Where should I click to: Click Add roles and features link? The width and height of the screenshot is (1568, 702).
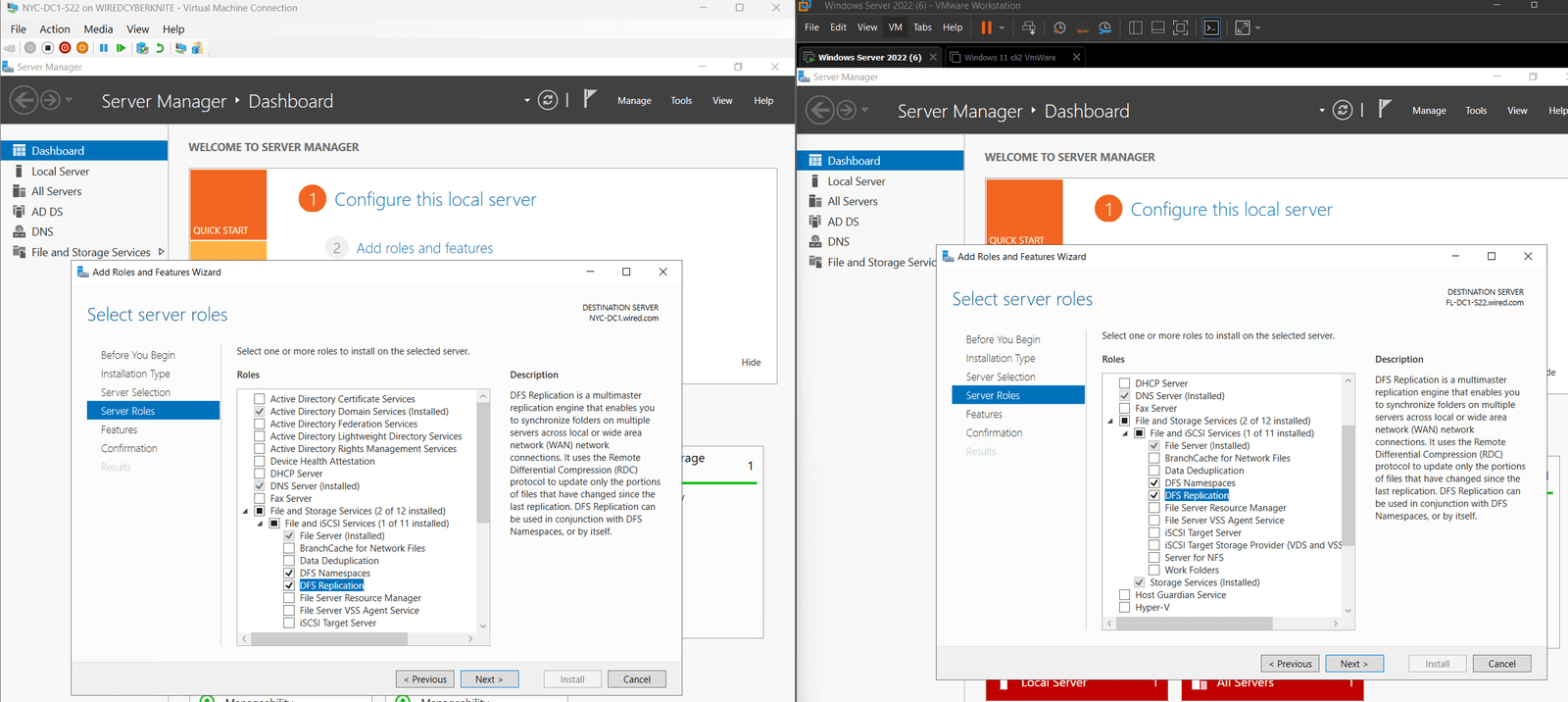click(424, 248)
